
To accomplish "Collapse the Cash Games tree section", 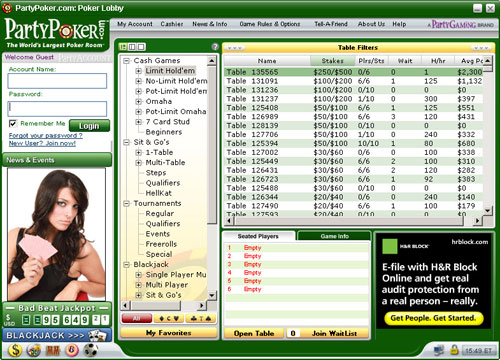I will coord(126,61).
